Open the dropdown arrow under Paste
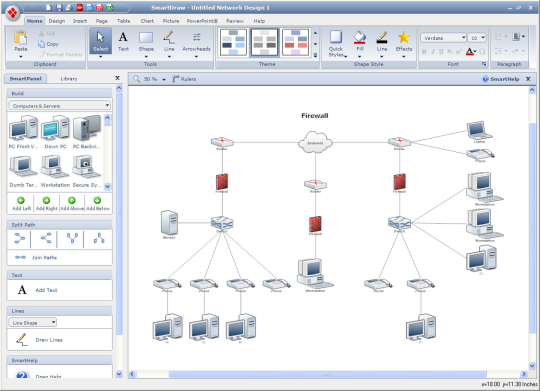540x391 pixels. coord(21,56)
